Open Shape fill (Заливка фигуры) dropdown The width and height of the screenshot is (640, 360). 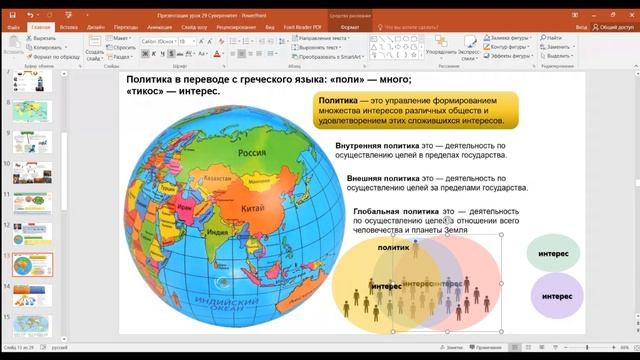[507, 38]
